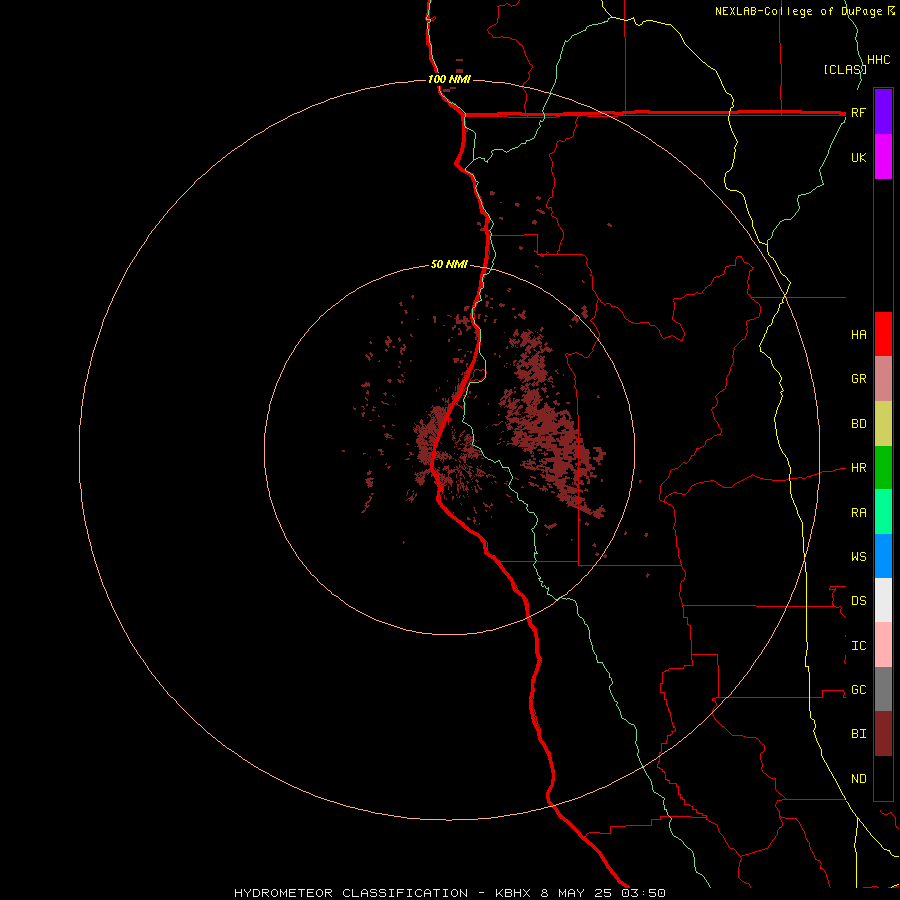Click the RA legend label
The image size is (900, 900).
click(x=859, y=512)
